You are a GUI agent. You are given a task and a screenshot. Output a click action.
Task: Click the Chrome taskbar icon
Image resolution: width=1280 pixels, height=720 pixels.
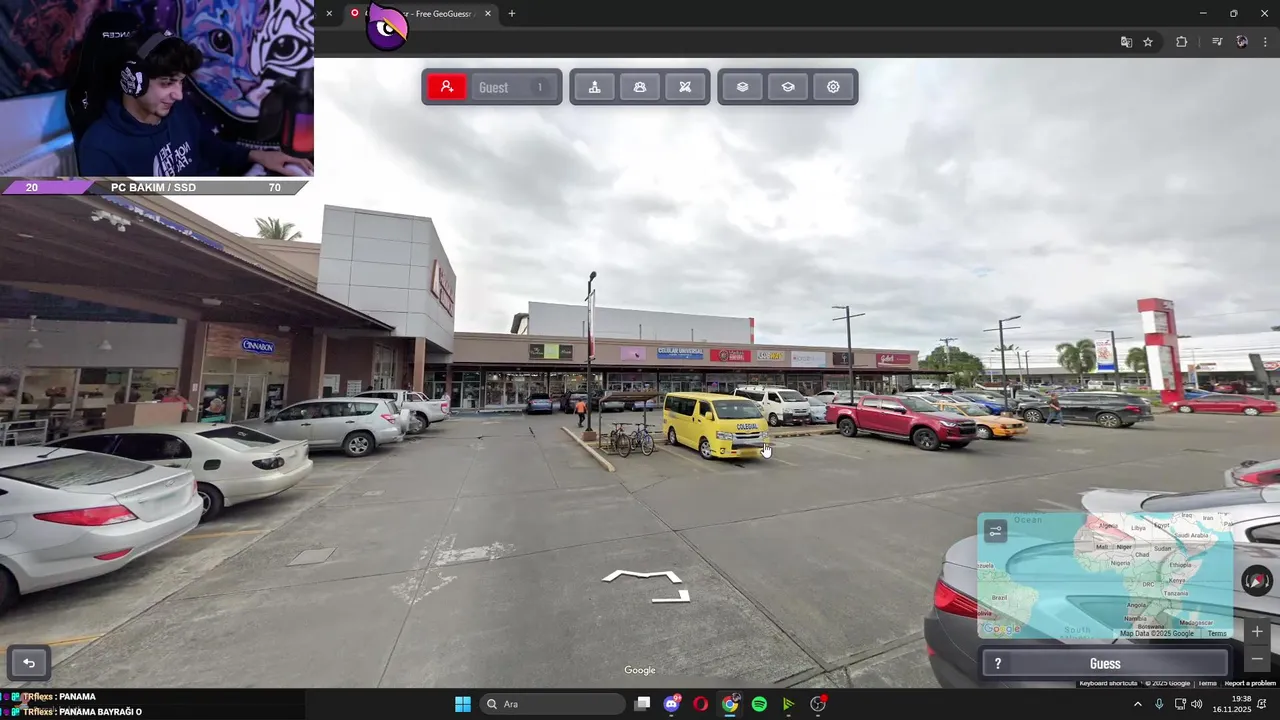[730, 704]
